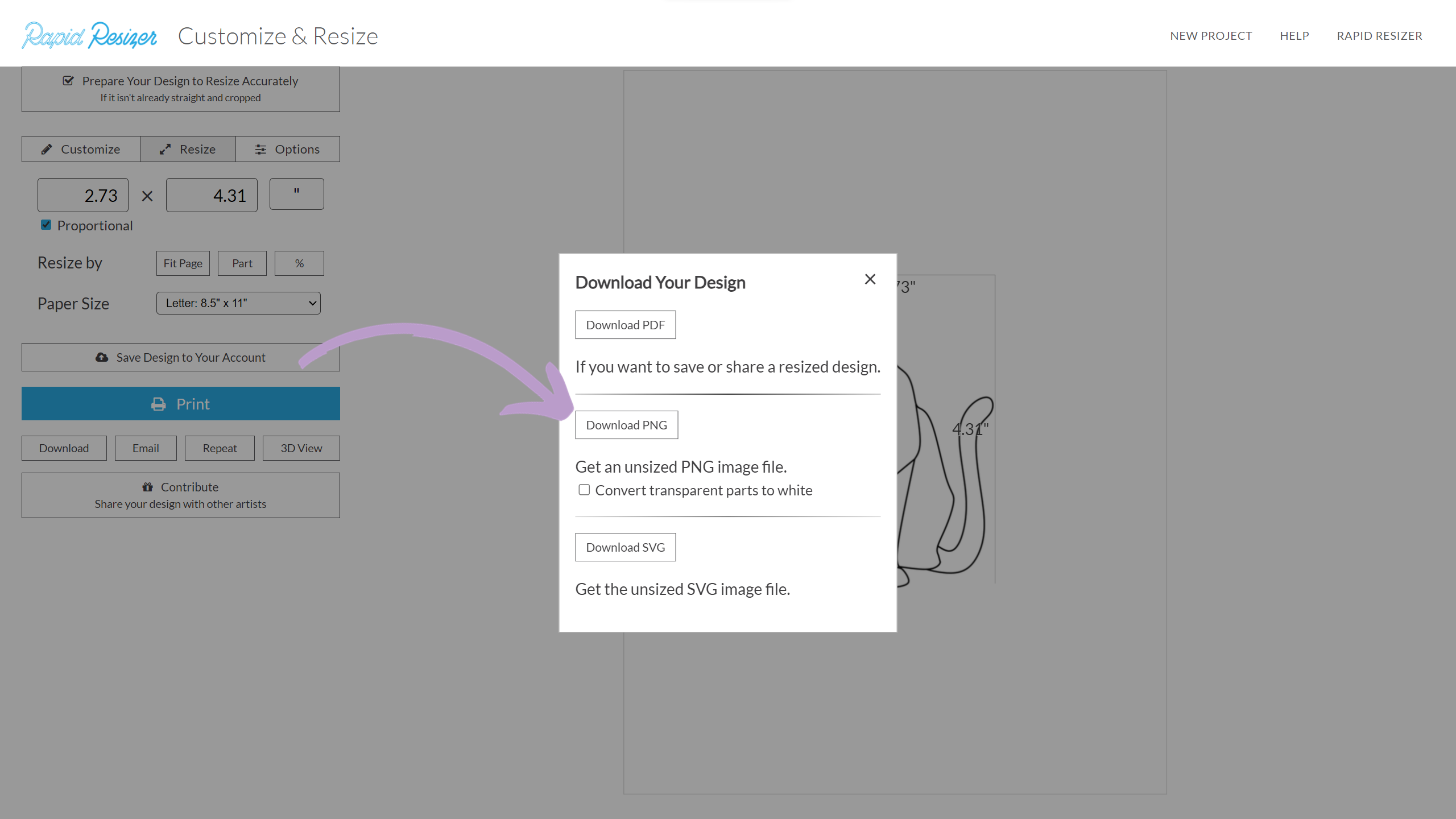1456x819 pixels.
Task: Open the Options tab
Action: pyautogui.click(x=288, y=149)
